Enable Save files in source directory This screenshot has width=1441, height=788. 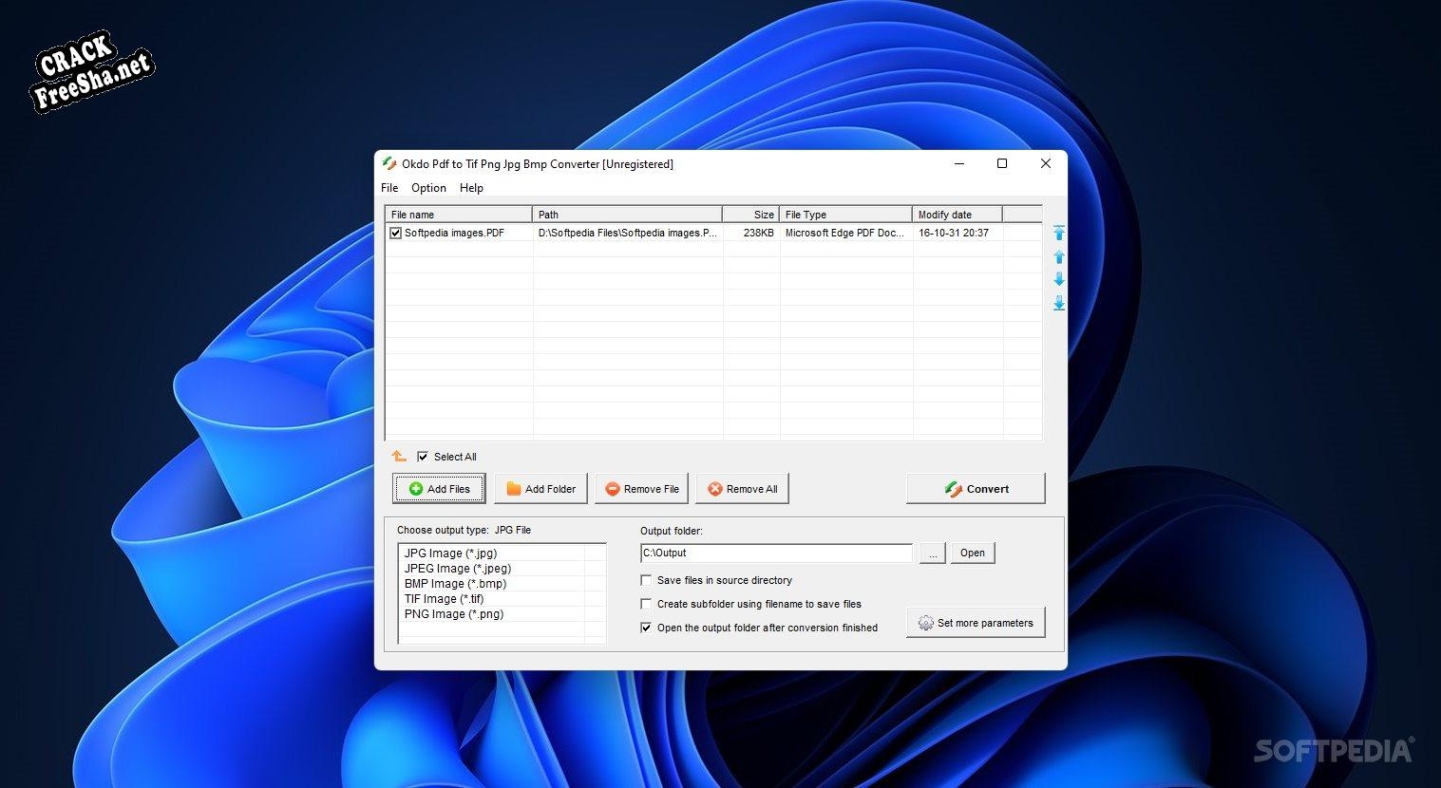pyautogui.click(x=646, y=580)
